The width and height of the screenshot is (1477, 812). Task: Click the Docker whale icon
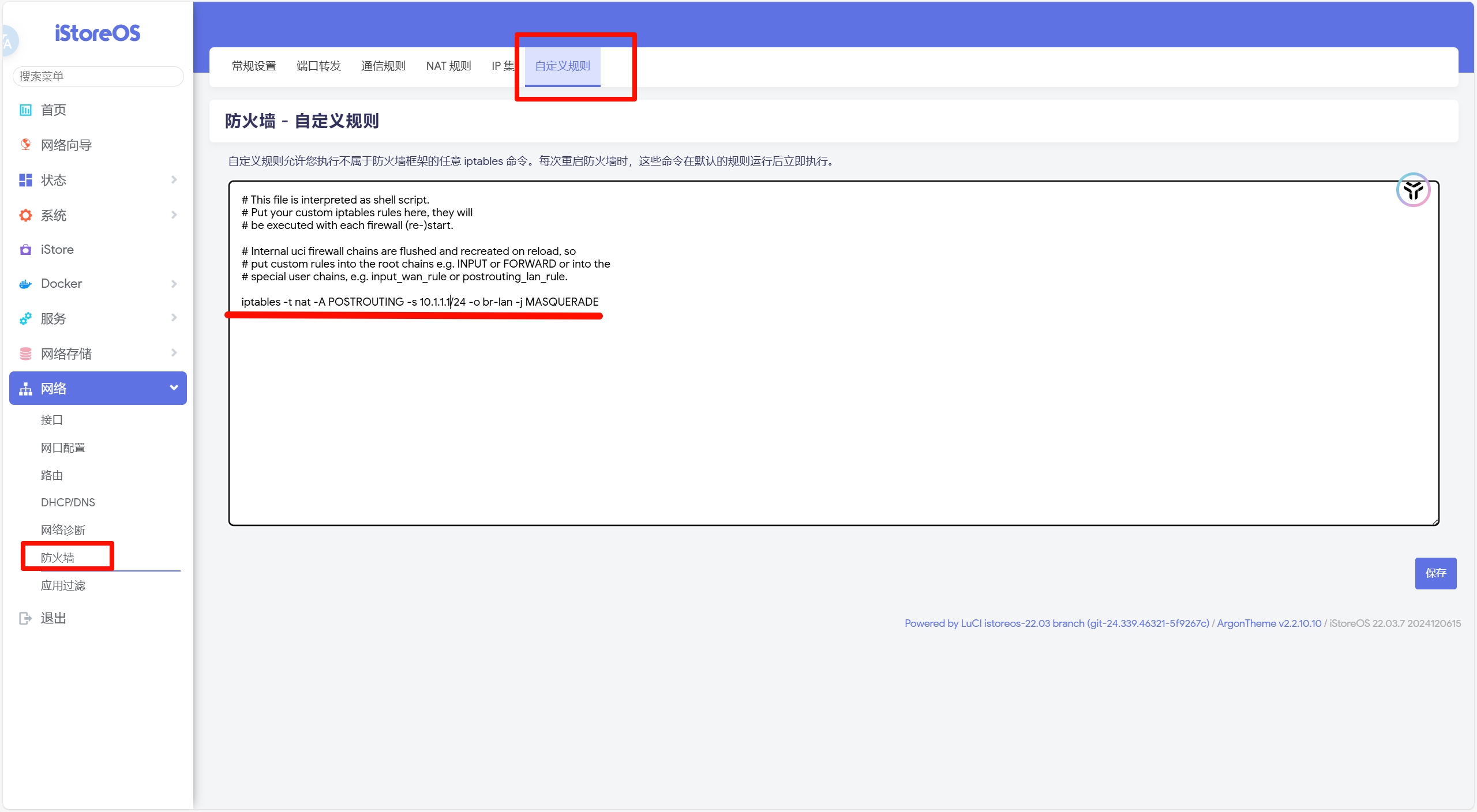click(25, 284)
